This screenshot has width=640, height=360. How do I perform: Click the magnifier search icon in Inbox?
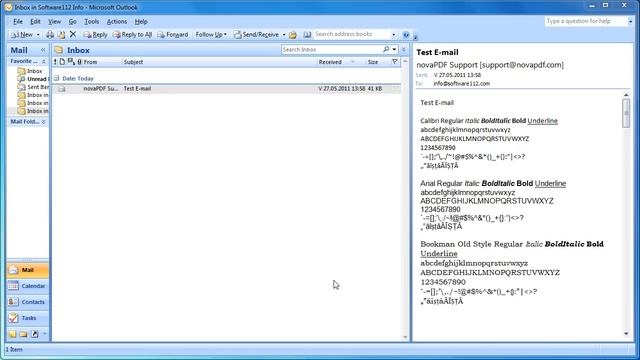386,49
